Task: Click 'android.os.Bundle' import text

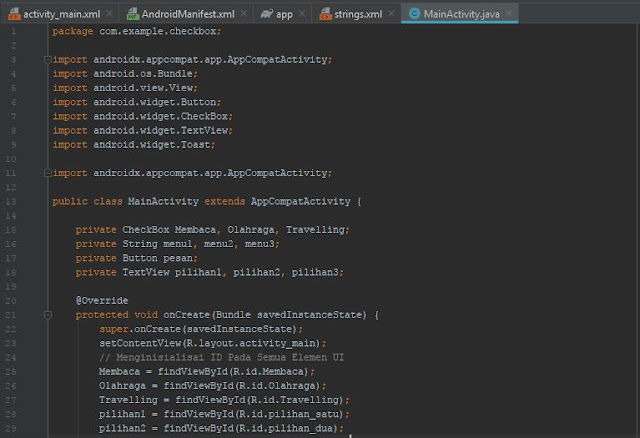Action: [x=143, y=74]
